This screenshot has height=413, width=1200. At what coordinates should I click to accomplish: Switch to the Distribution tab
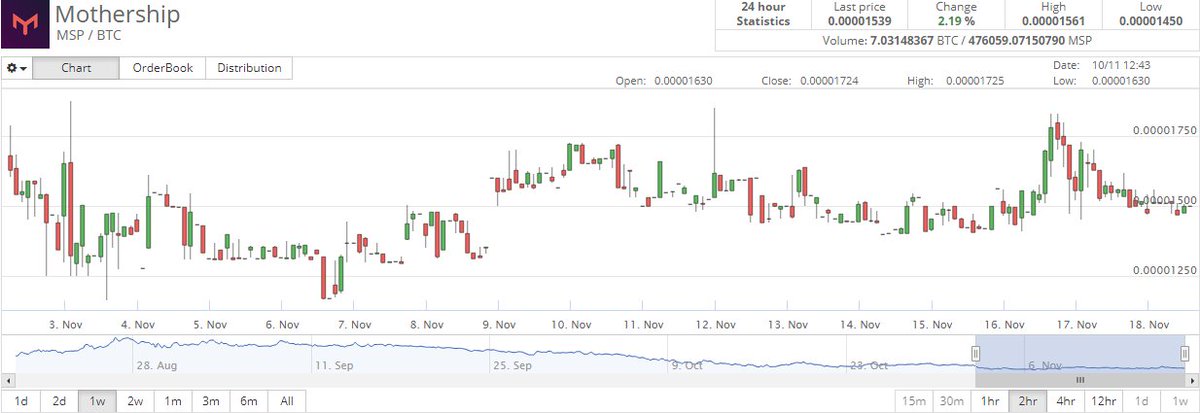click(249, 68)
